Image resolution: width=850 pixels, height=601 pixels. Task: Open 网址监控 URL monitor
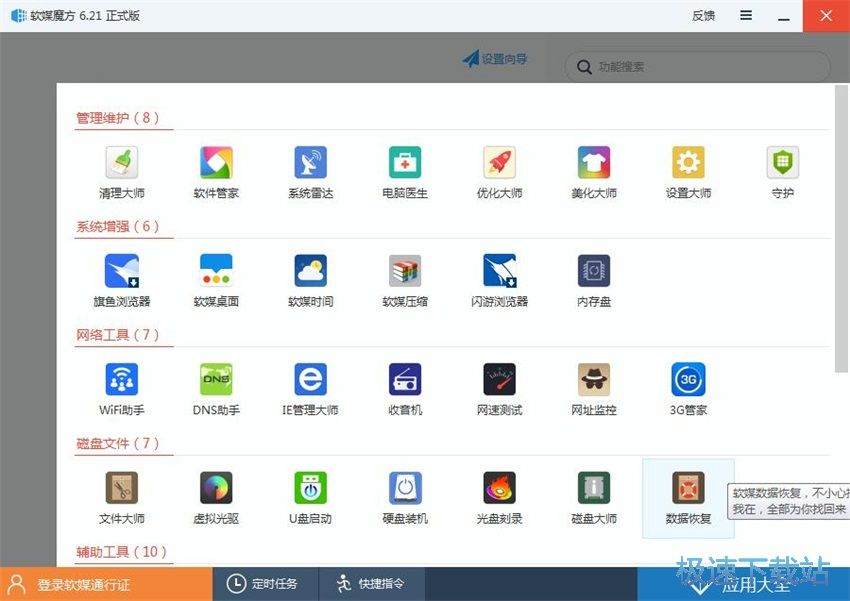pos(594,389)
